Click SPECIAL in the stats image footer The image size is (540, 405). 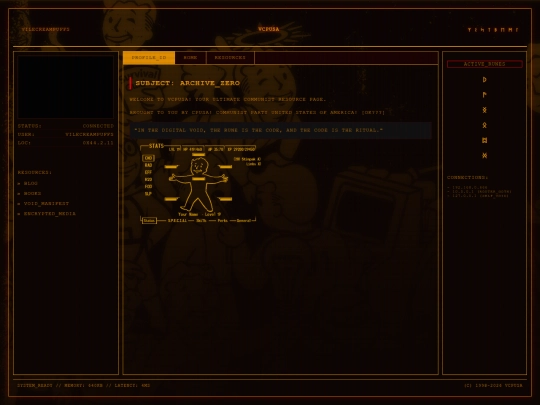coord(177,220)
